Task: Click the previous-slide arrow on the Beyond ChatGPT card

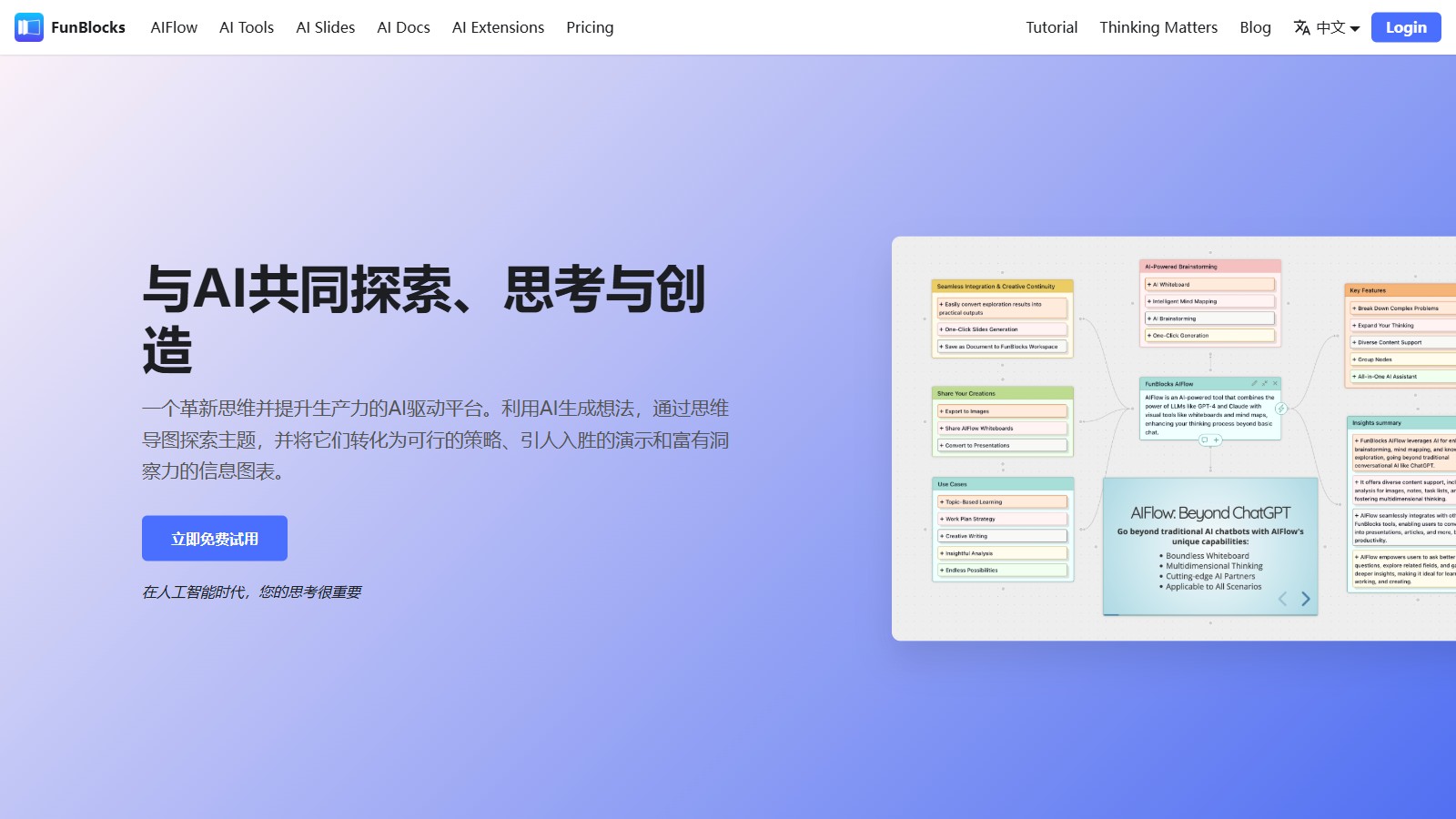Action: (x=1282, y=600)
